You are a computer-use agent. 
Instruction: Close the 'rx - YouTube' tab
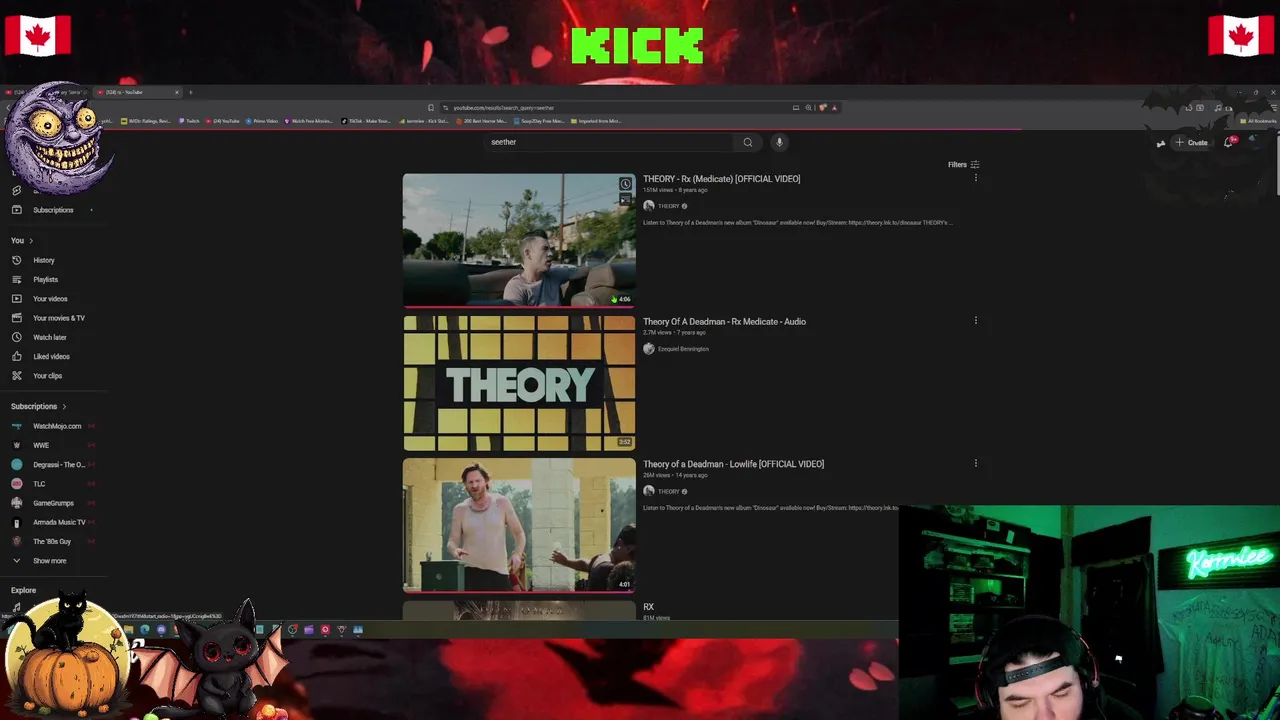(x=177, y=92)
